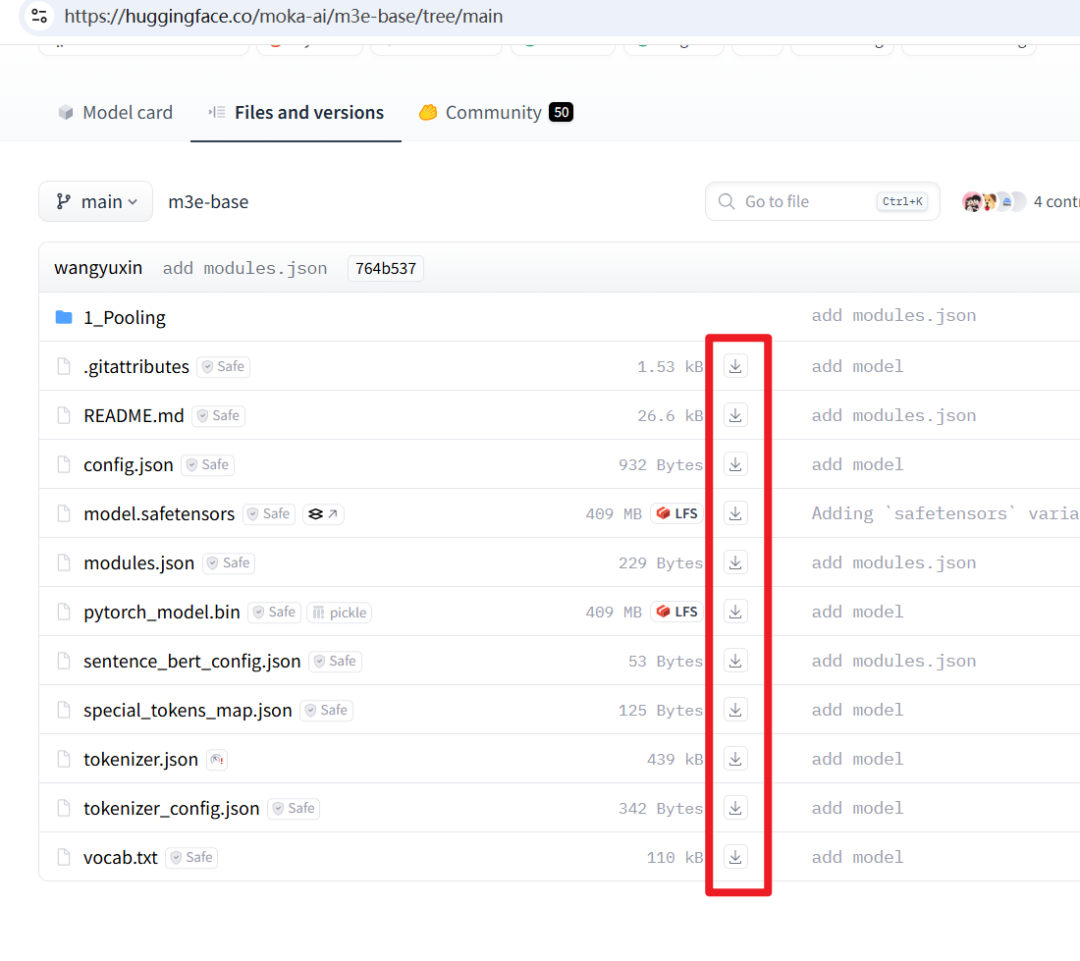The image size is (1080, 961).
Task: Click the safetensors viewer icon beside model.safetensors
Action: 323,514
